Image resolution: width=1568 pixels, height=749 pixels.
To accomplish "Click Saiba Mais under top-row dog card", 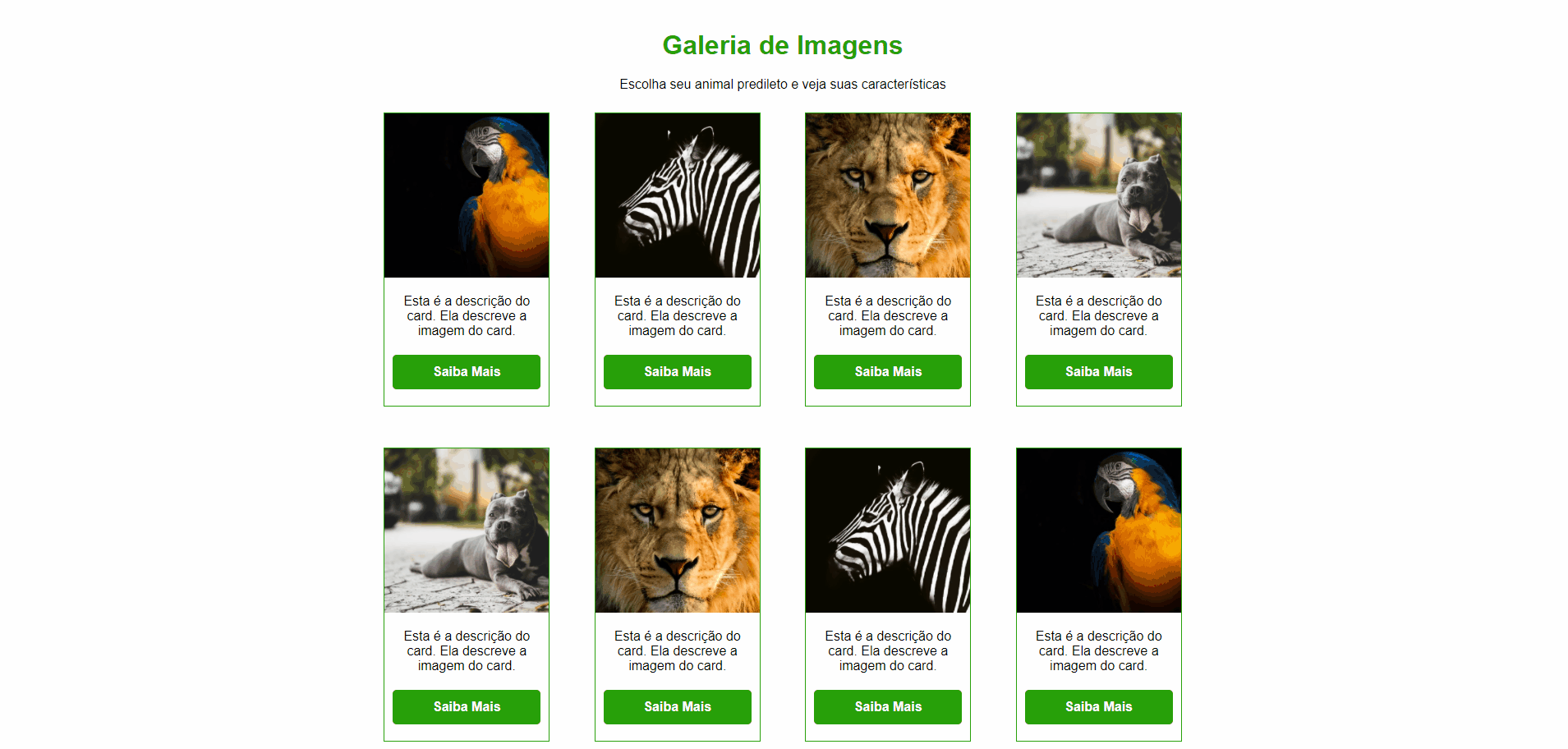I will 1099,372.
